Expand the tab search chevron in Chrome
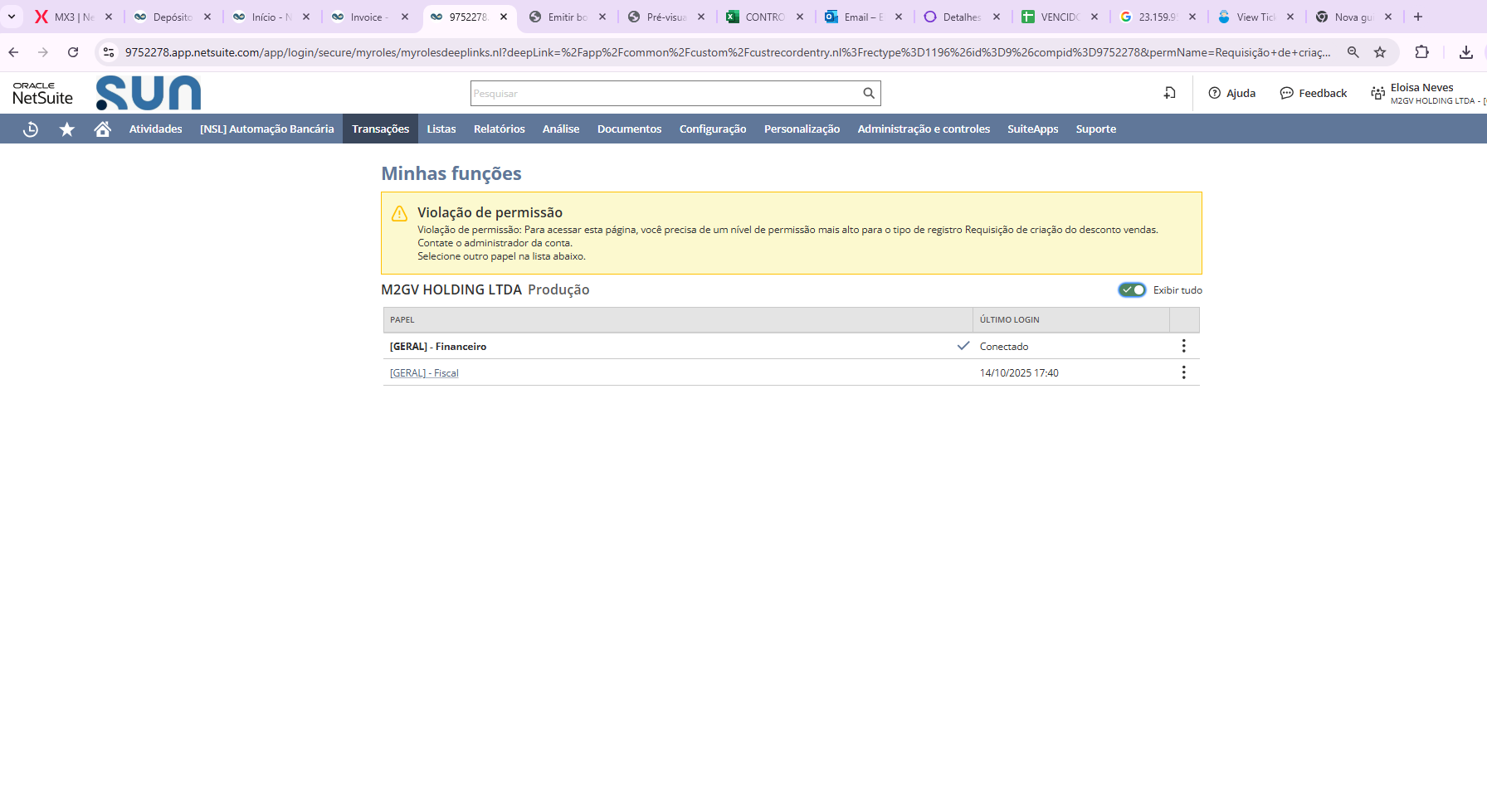 (x=12, y=17)
